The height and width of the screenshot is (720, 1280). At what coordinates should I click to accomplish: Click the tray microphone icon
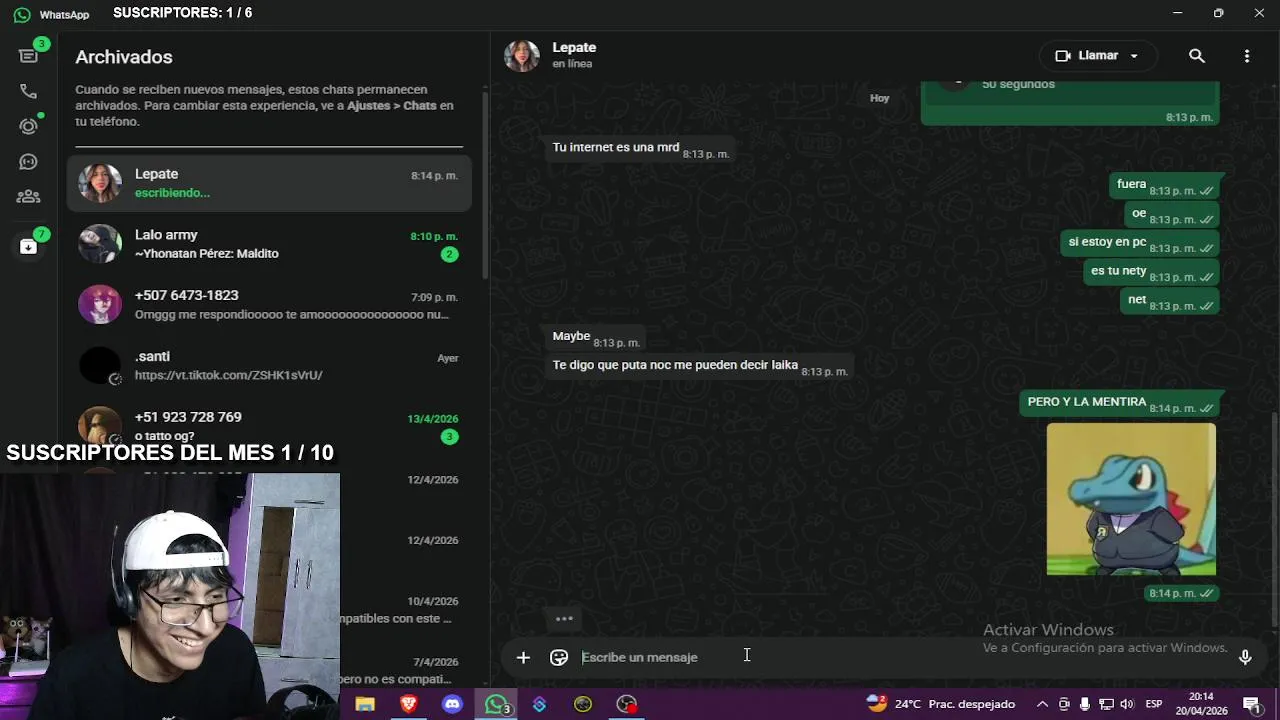click(x=1085, y=704)
